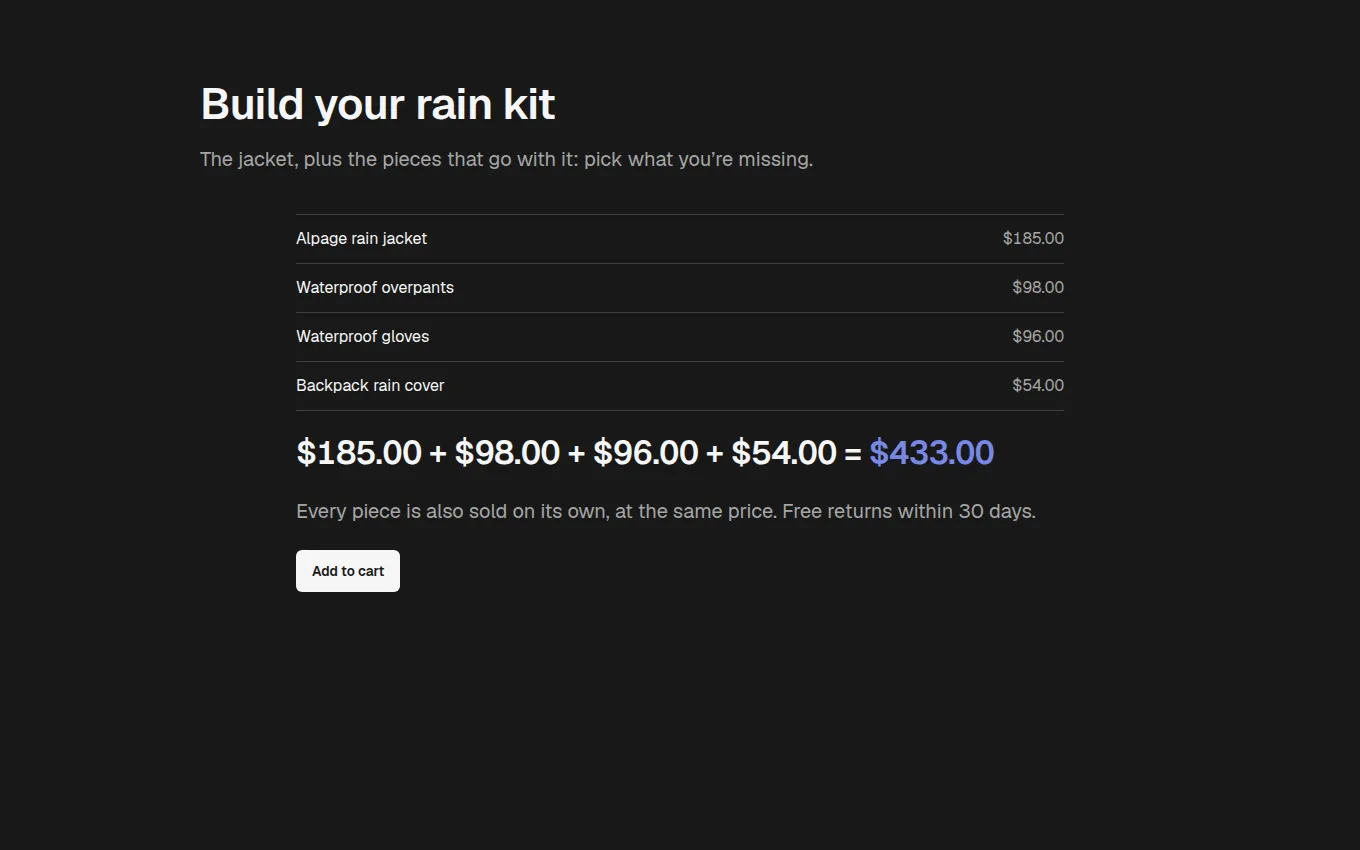Click the subtitle about the jacket and pieces
This screenshot has height=850, width=1360.
click(506, 160)
